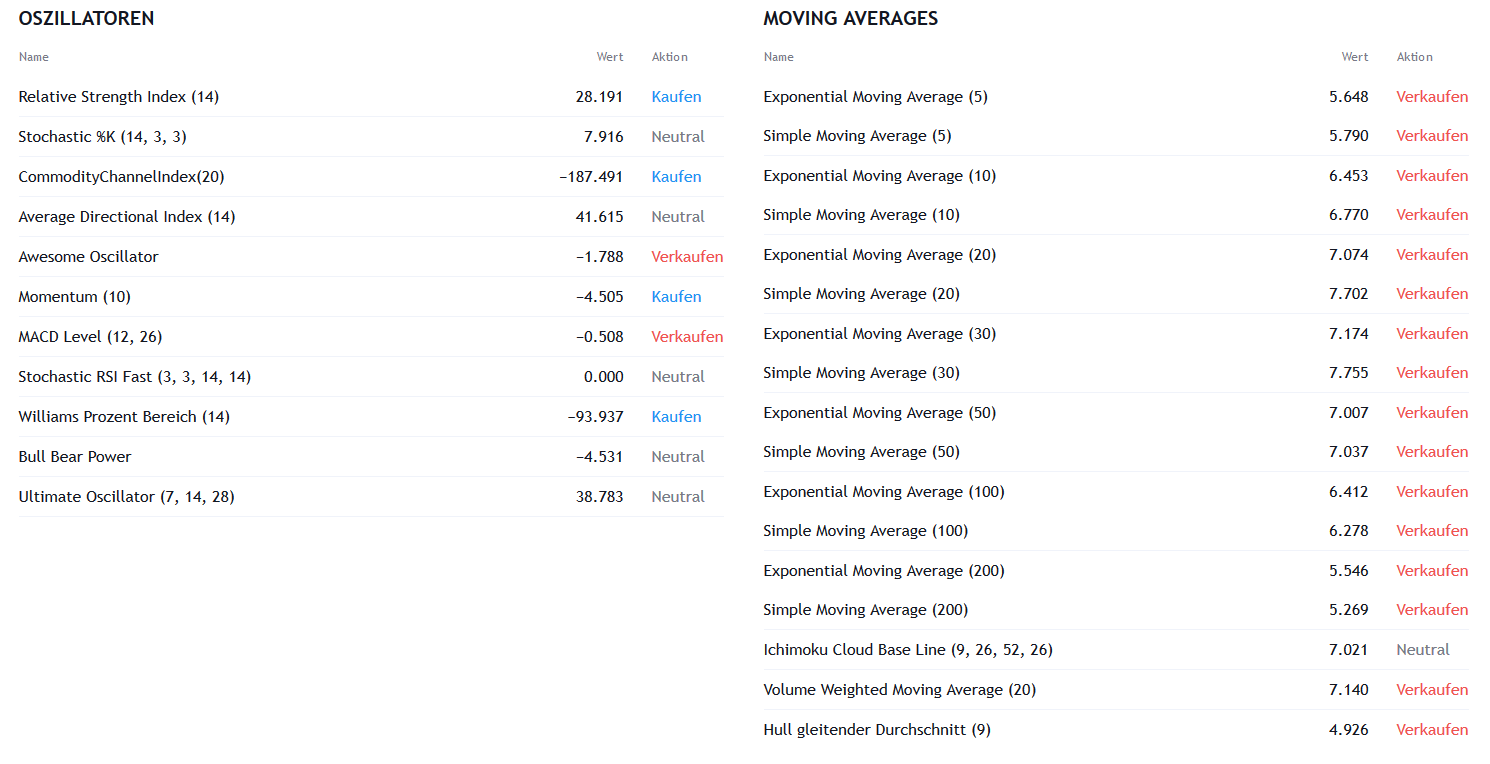This screenshot has width=1490, height=764.
Task: Click the Aktion column header under Moving Averages
Action: (x=1414, y=57)
